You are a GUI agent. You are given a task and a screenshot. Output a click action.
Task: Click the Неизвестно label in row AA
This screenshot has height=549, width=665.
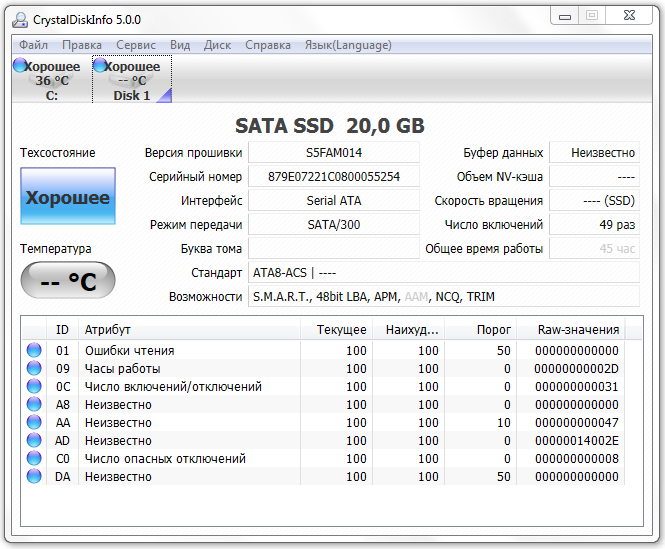pos(118,423)
